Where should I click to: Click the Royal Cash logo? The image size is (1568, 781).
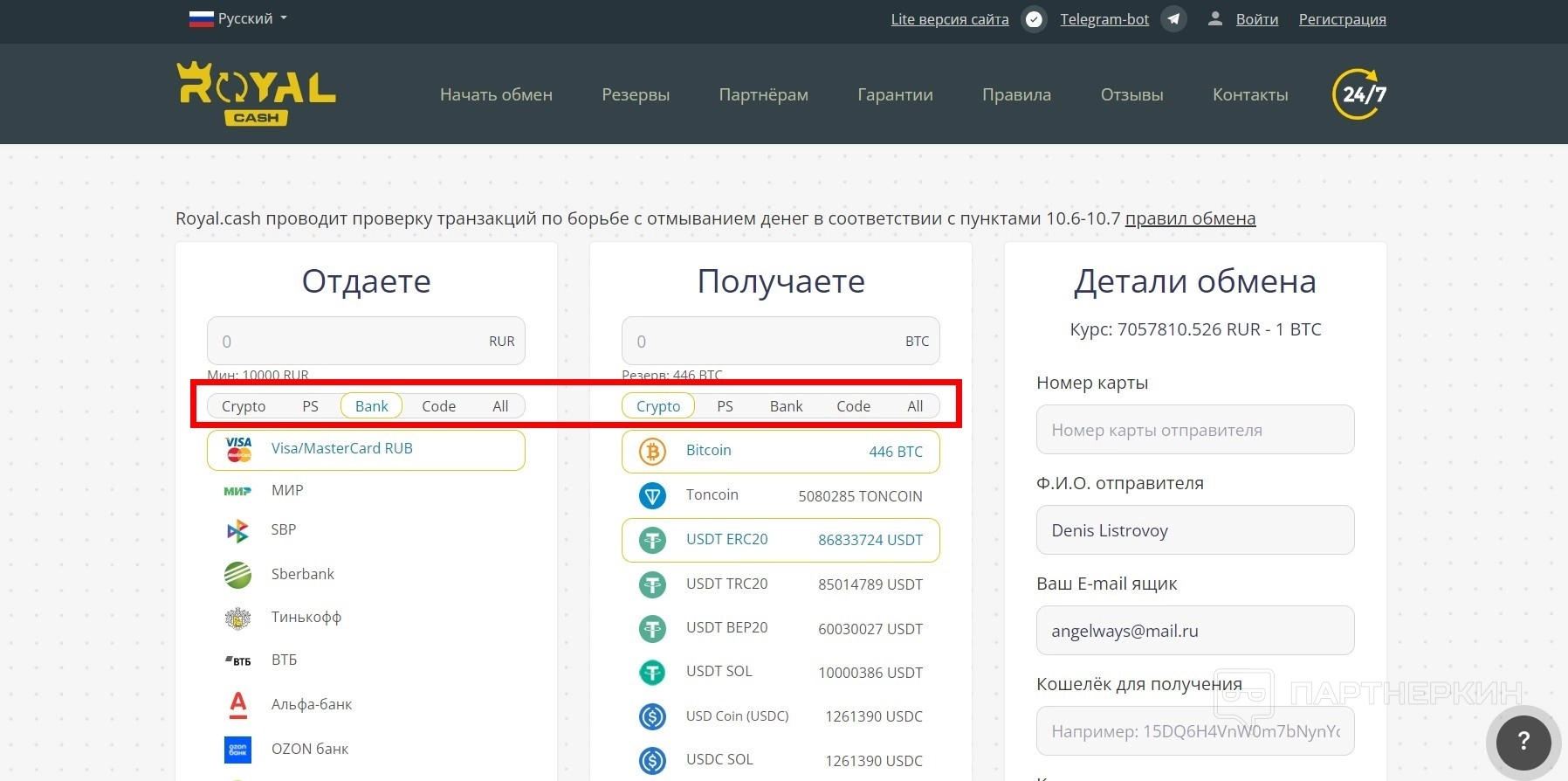point(256,93)
